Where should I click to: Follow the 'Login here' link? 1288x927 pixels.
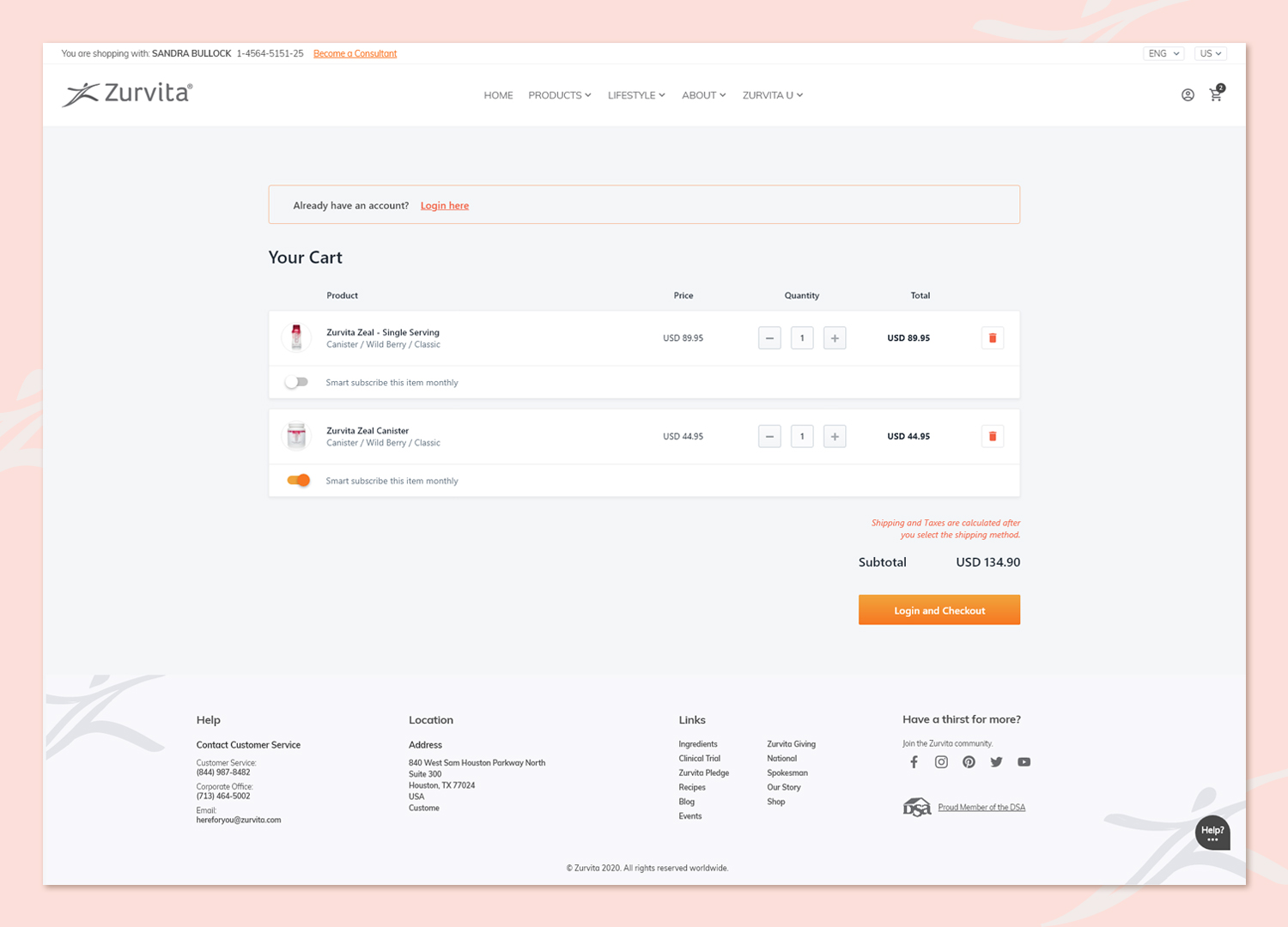coord(444,206)
